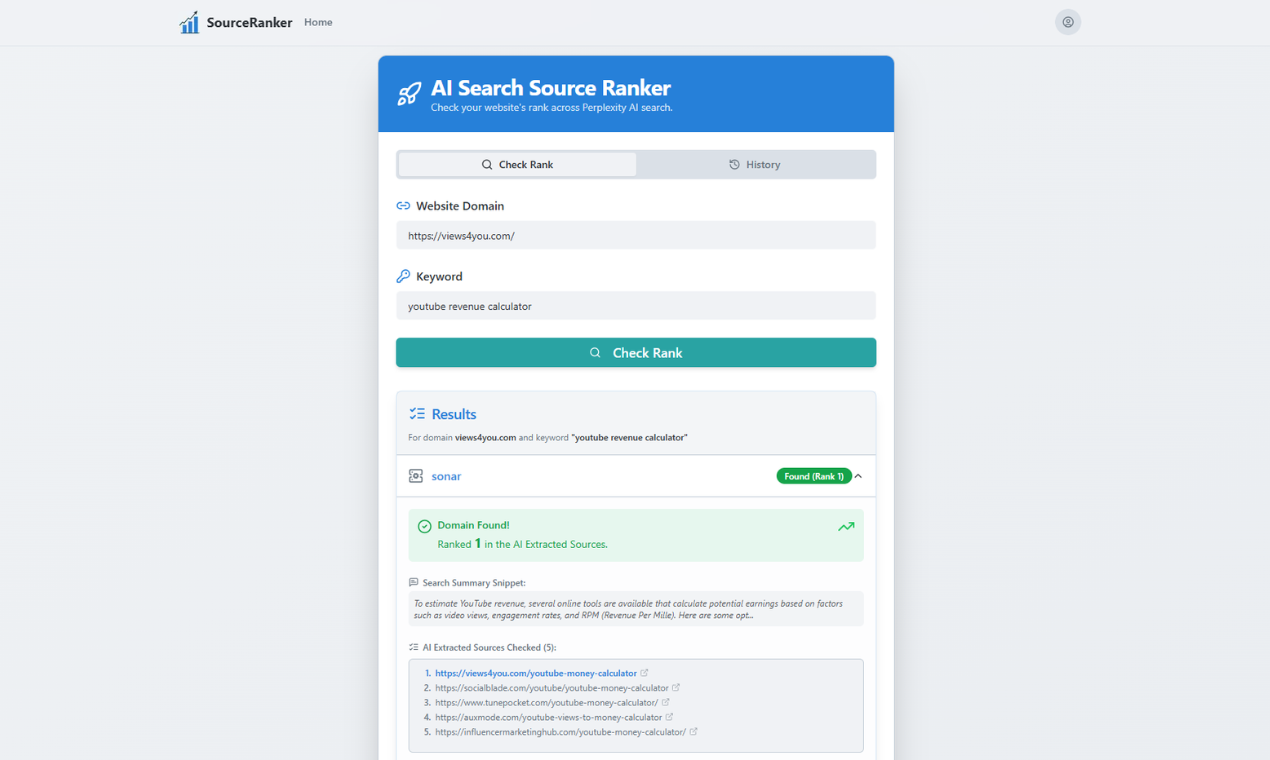Click the SourceRanker bar chart logo icon
Viewport: 1270px width, 760px height.
189,22
